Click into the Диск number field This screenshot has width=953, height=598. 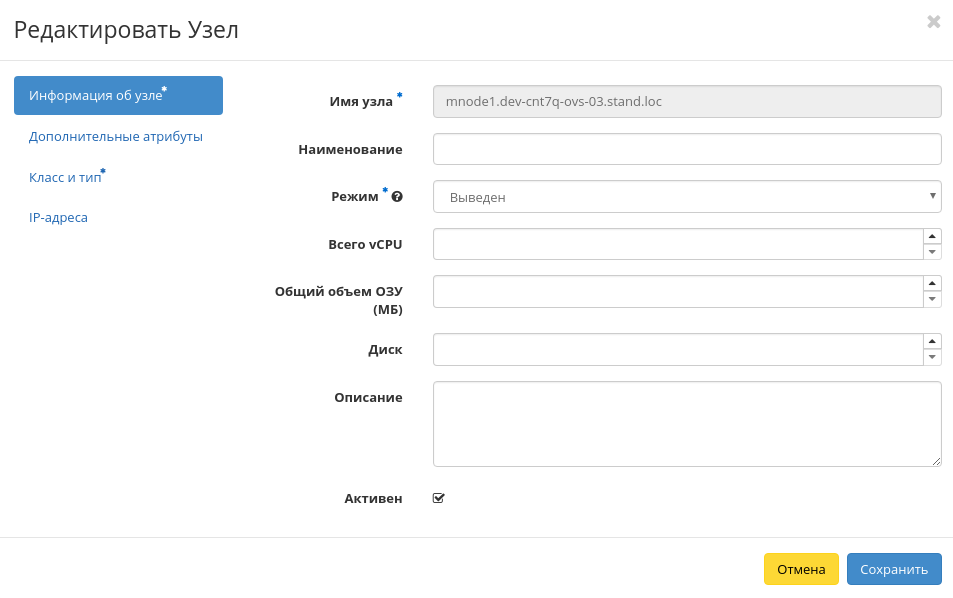[x=676, y=349]
